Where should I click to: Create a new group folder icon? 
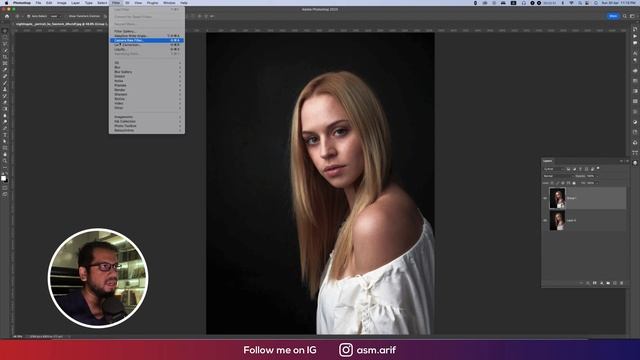coord(608,283)
